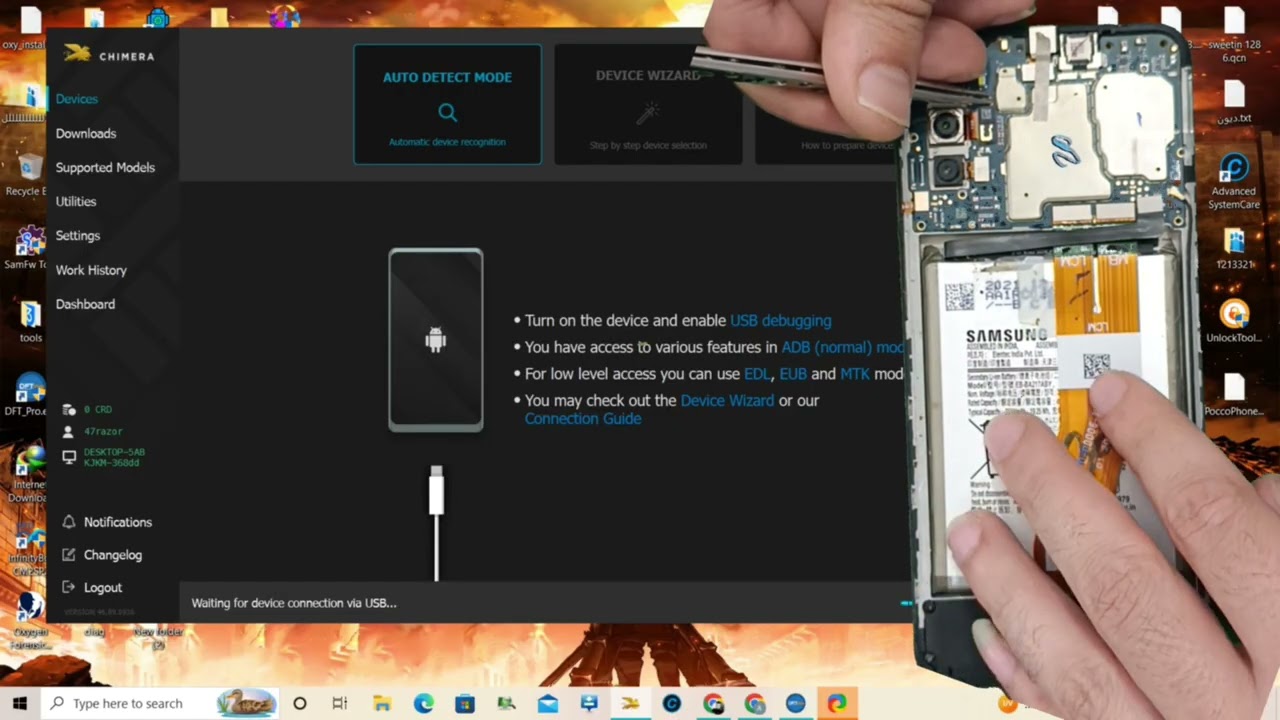Open the Device Wizard link in the hints
The image size is (1280, 720).
pos(727,400)
